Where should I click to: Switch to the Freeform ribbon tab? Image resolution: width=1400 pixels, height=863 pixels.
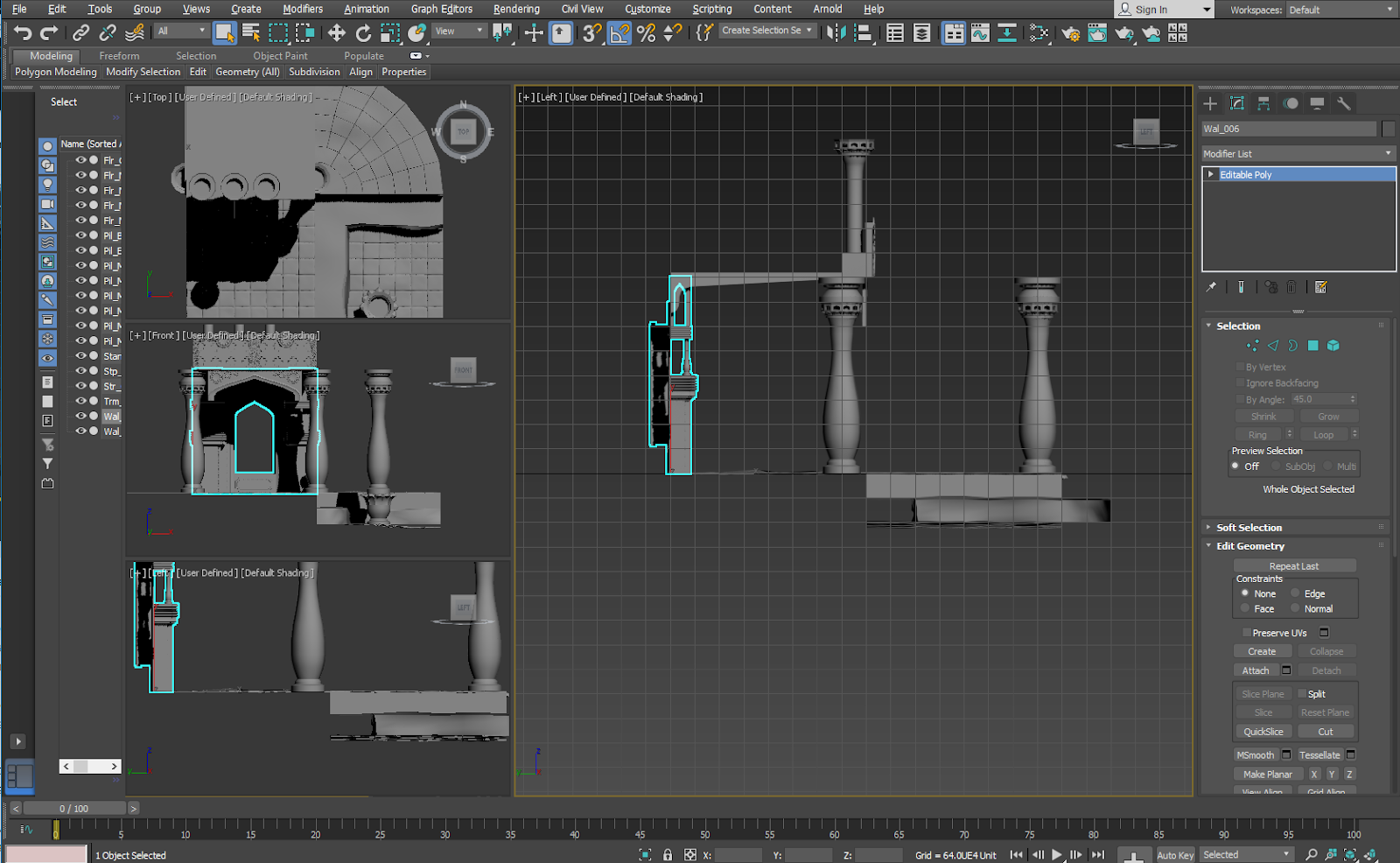(x=119, y=55)
